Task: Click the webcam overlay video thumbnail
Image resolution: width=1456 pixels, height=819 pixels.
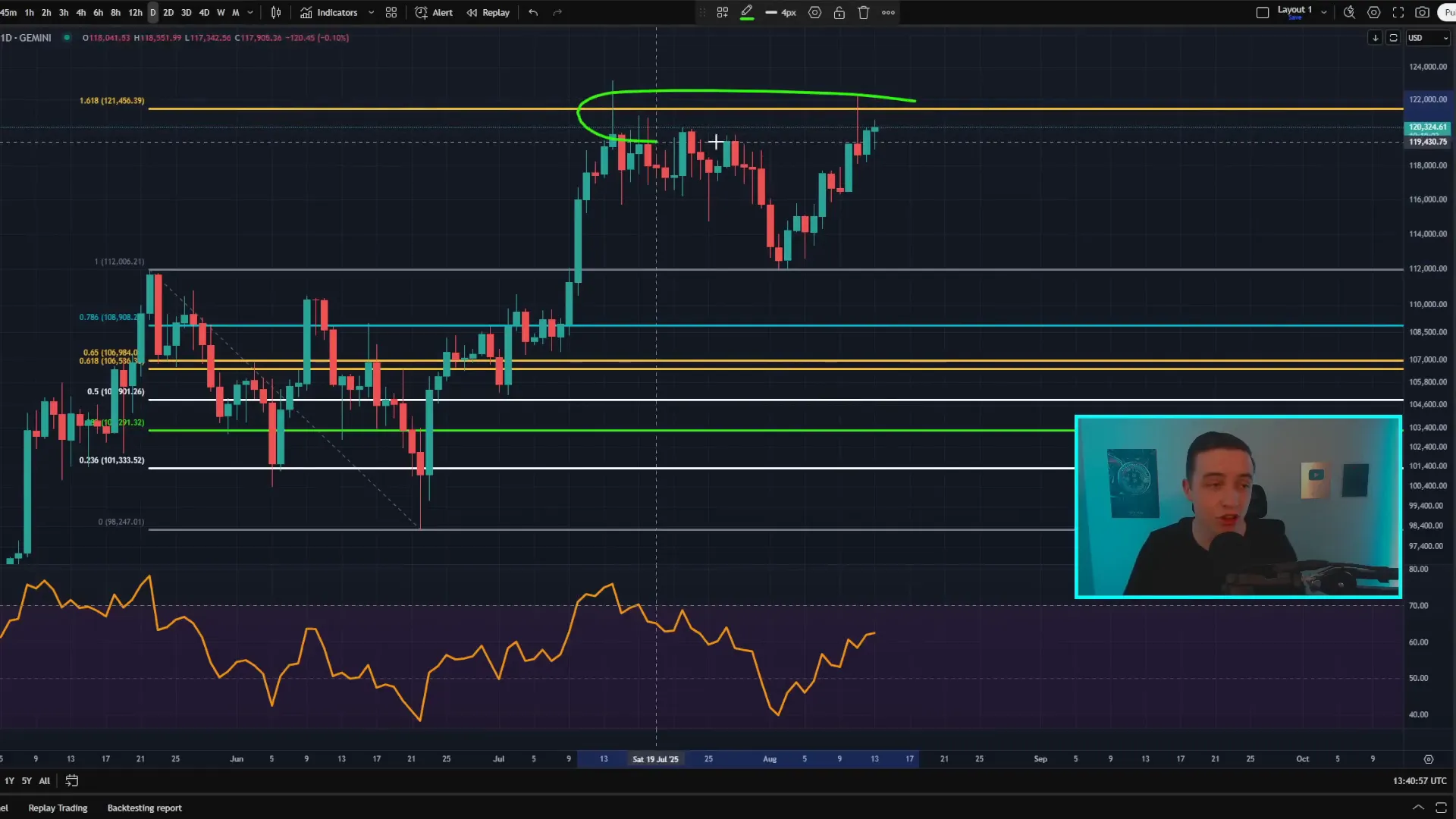Action: (1238, 507)
